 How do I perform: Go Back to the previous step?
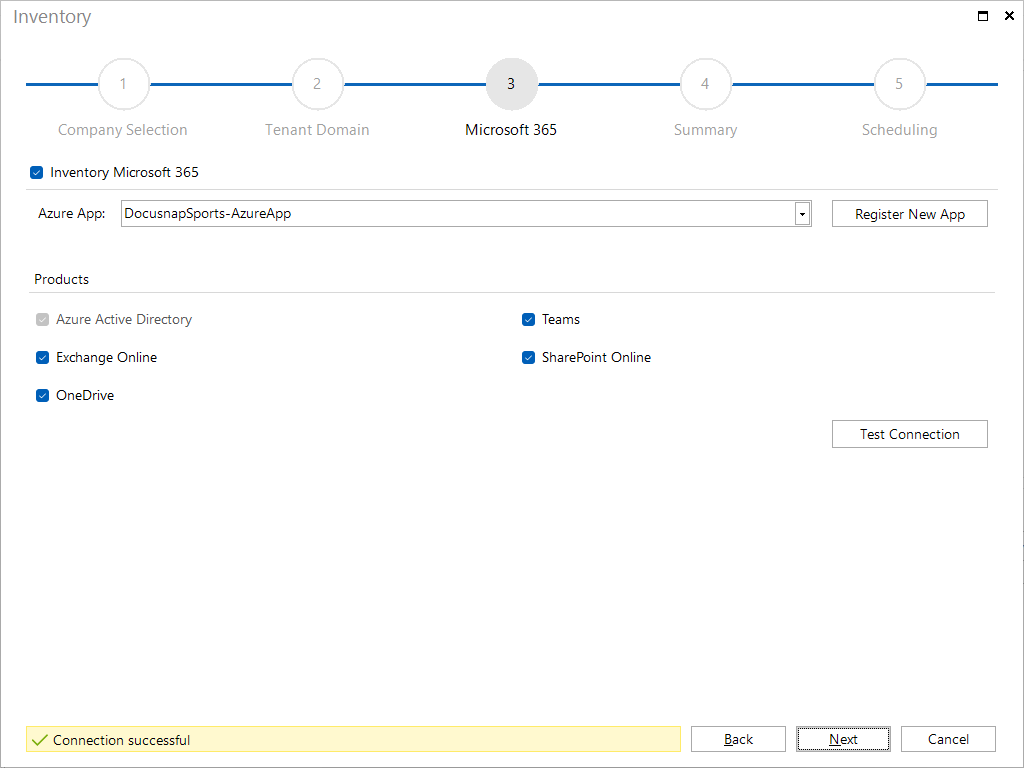738,739
